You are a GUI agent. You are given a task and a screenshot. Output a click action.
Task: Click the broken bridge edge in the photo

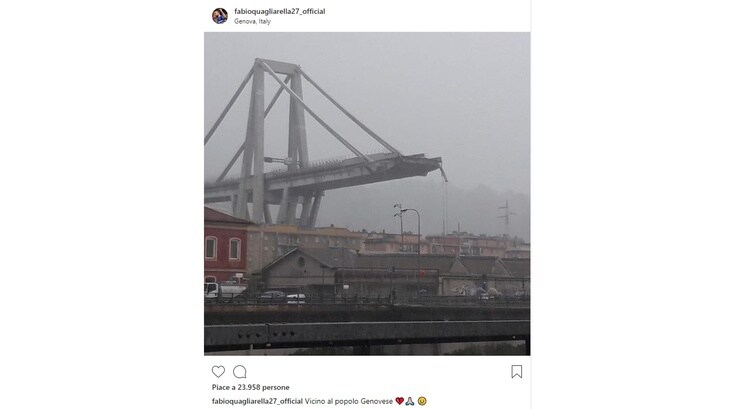[434, 167]
